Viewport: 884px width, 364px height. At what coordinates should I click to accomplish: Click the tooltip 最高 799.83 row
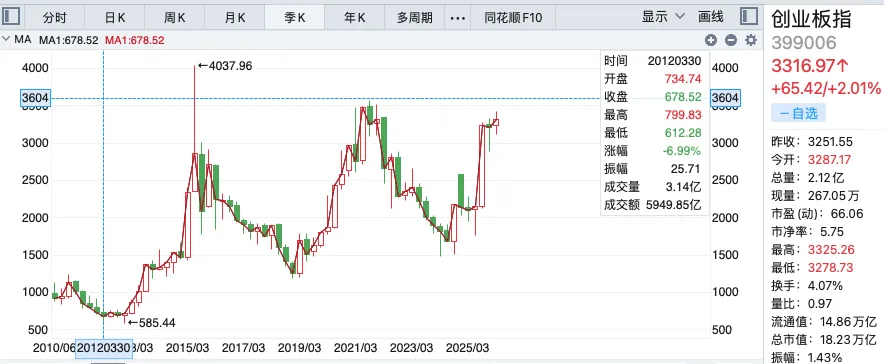coord(653,114)
